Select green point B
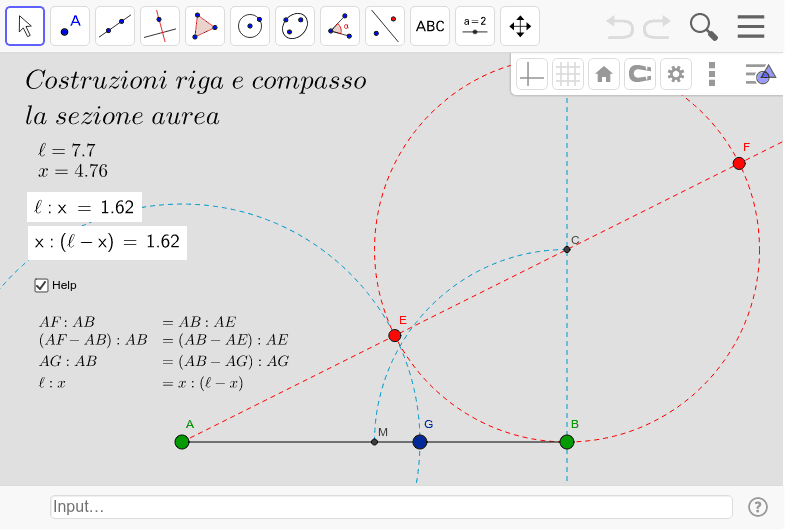Image resolution: width=785 pixels, height=530 pixels. point(567,442)
